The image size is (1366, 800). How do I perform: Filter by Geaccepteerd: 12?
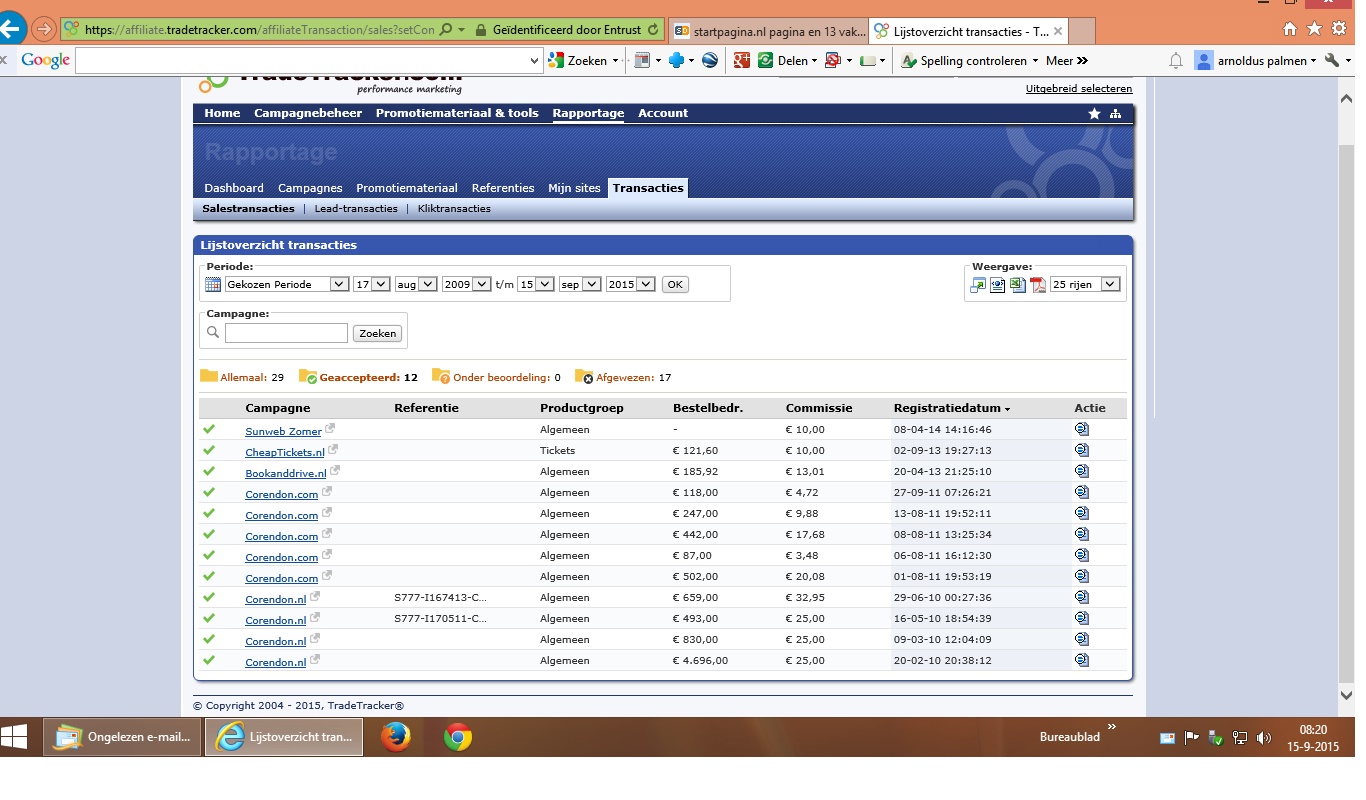point(358,377)
